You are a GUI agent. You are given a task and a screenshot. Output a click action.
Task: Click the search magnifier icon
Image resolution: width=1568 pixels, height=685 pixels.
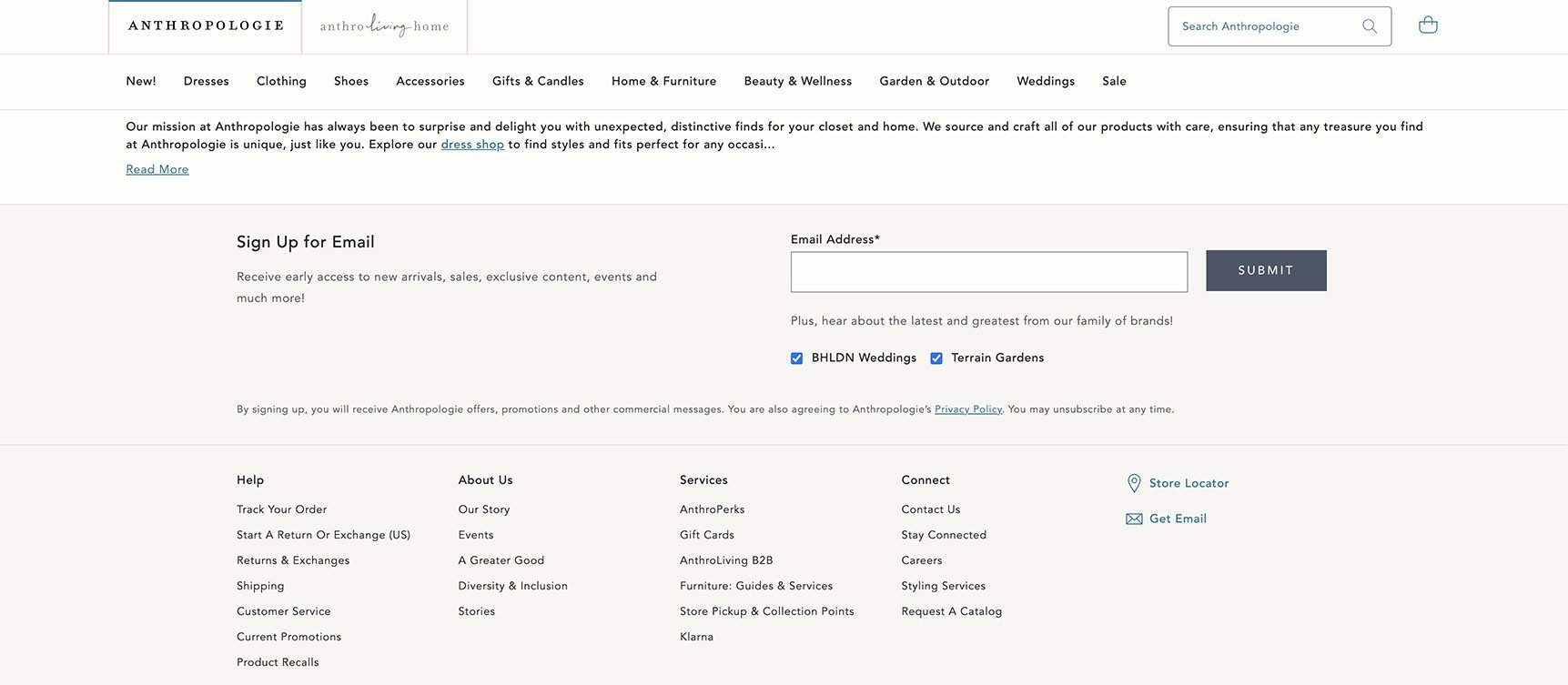(1369, 26)
